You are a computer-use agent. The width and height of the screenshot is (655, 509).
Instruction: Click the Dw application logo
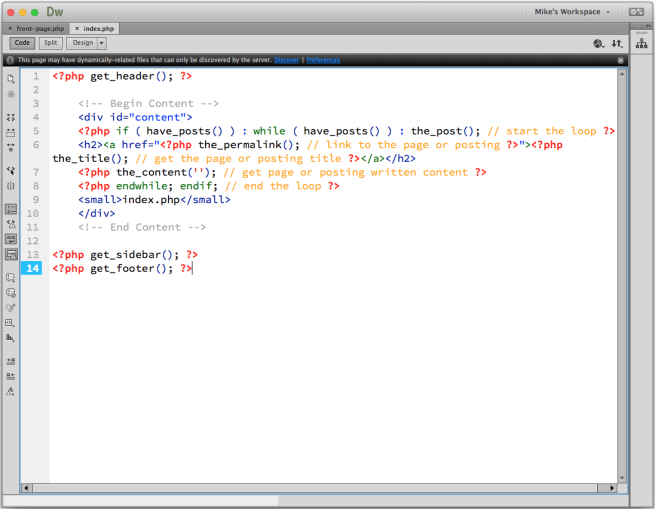coord(55,12)
